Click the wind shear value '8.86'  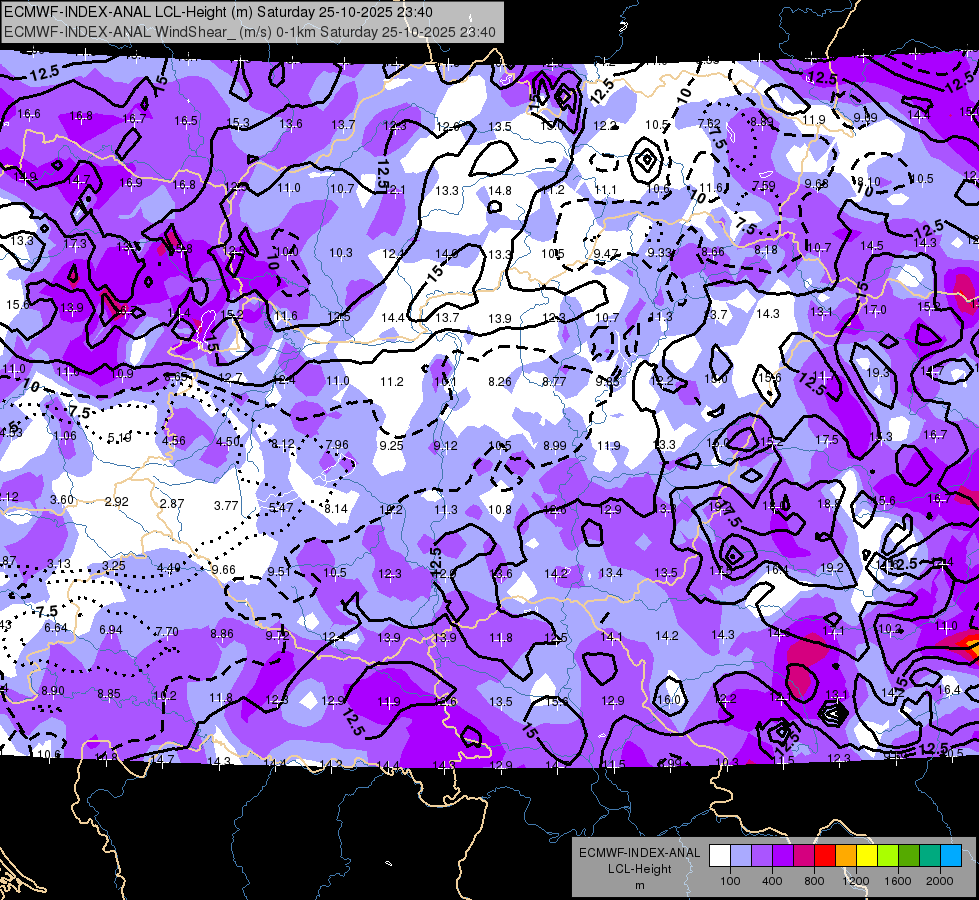point(222,634)
